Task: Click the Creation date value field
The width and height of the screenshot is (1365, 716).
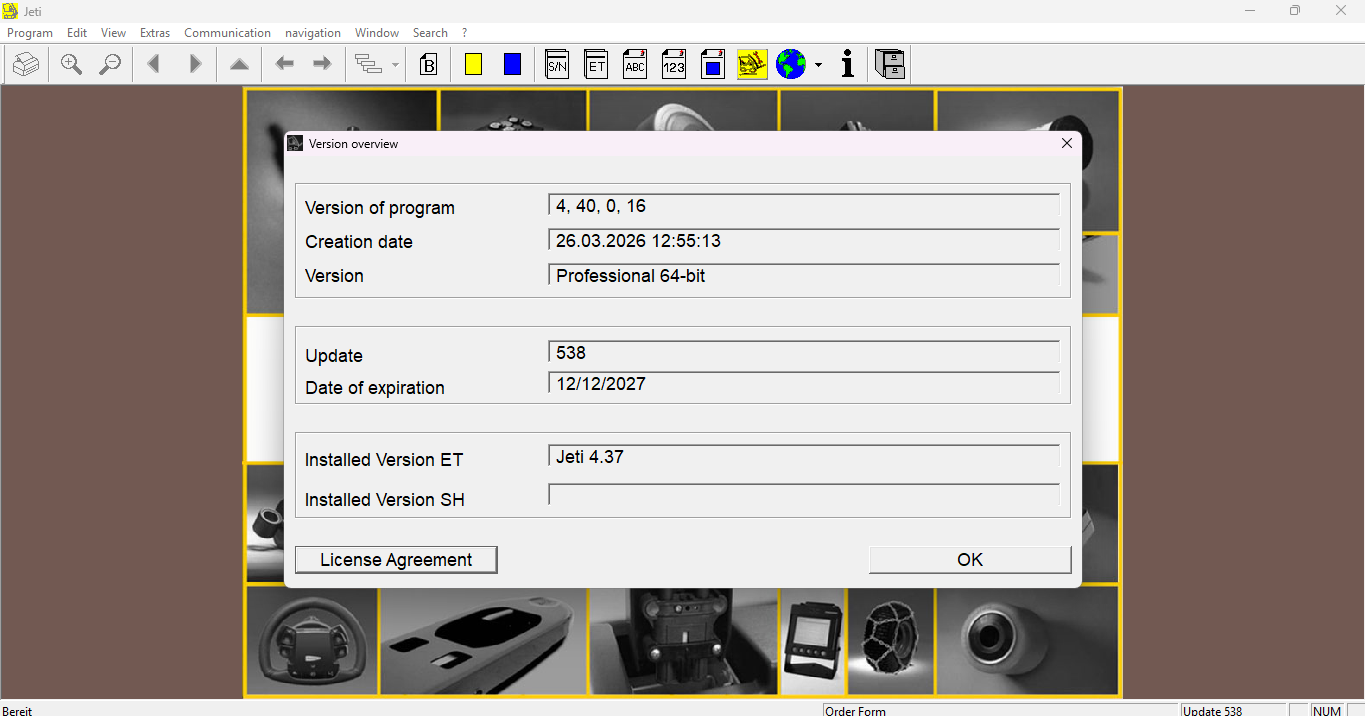Action: tap(804, 241)
